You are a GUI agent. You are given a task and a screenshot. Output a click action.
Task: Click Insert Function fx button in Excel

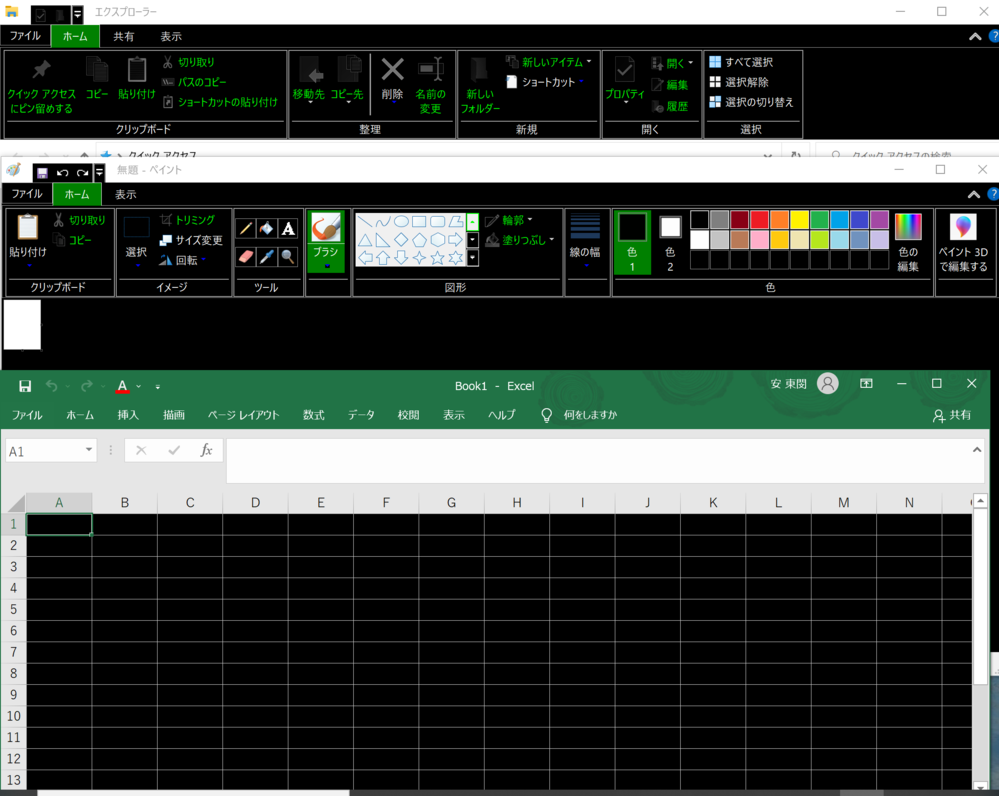[206, 451]
